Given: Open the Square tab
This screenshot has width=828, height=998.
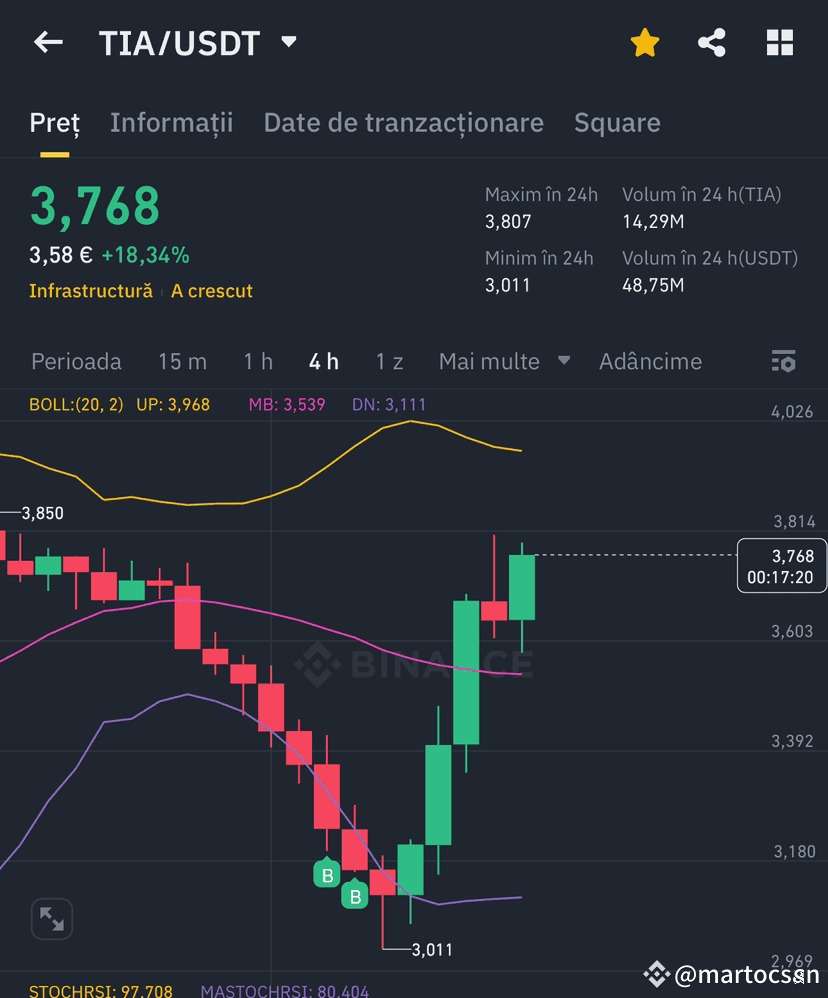Looking at the screenshot, I should pyautogui.click(x=617, y=123).
